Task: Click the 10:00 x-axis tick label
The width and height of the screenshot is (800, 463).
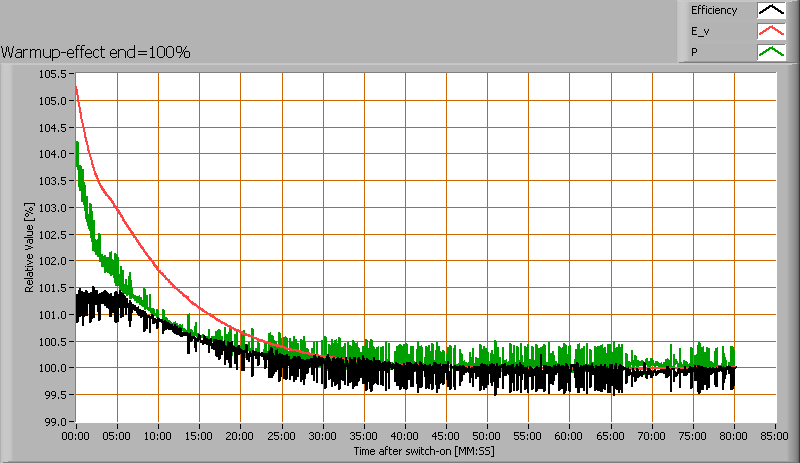Action: click(x=158, y=436)
